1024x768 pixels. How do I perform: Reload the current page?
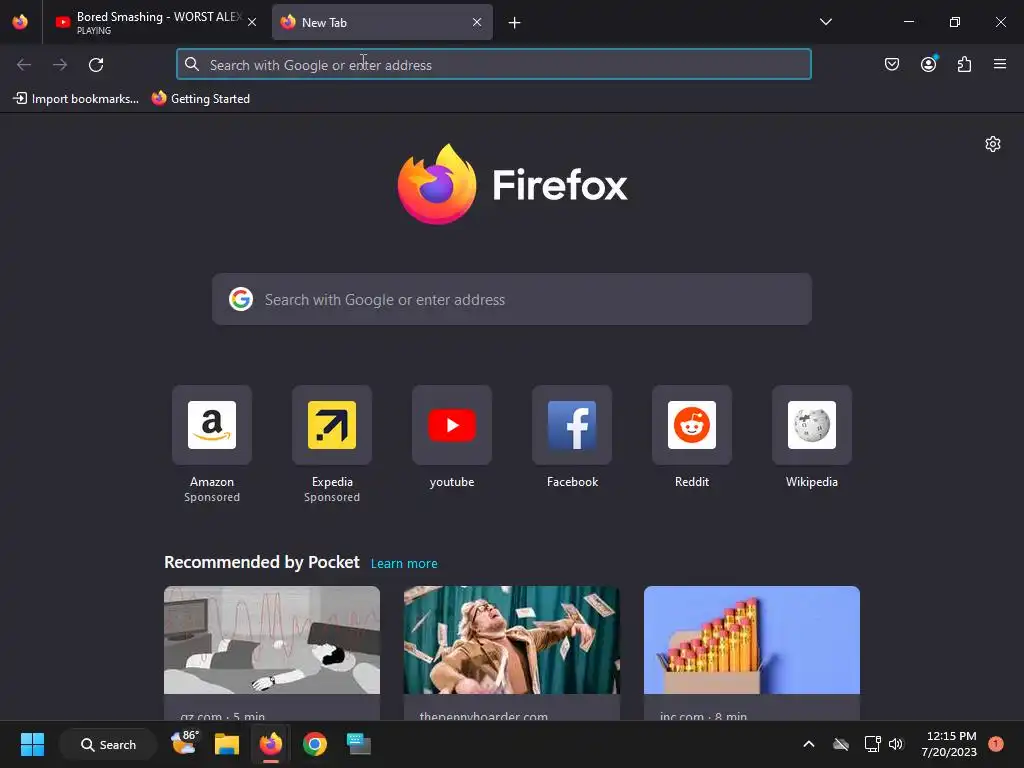[96, 65]
